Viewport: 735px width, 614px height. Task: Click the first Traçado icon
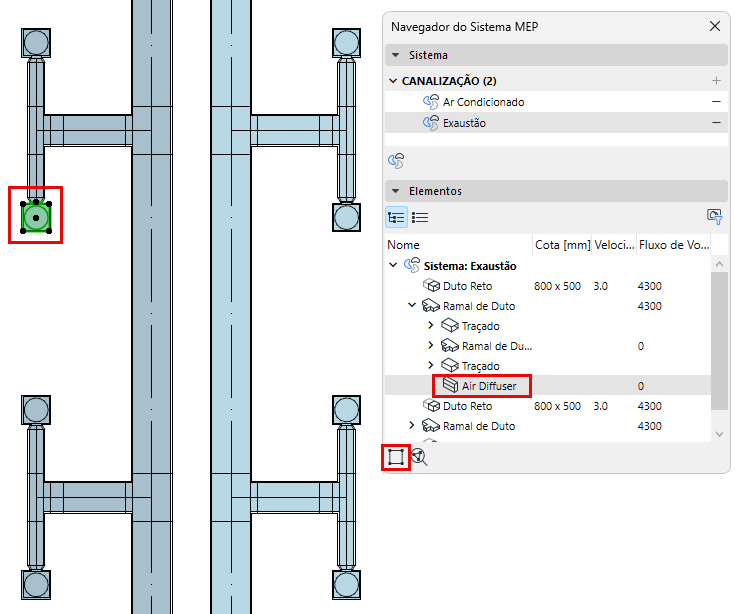coord(450,325)
